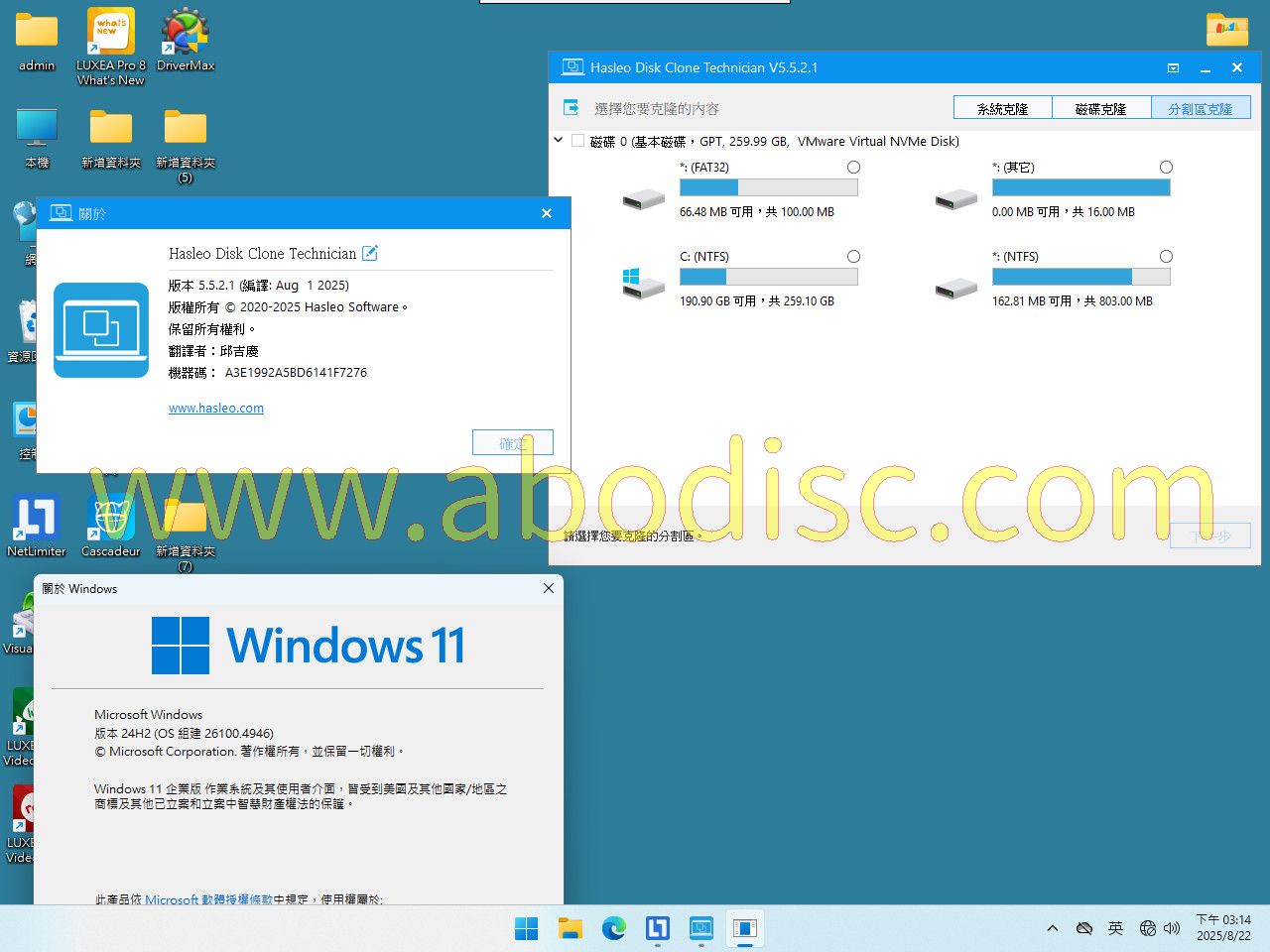
Task: Check the 磁碟 0 checkbox
Action: click(577, 141)
